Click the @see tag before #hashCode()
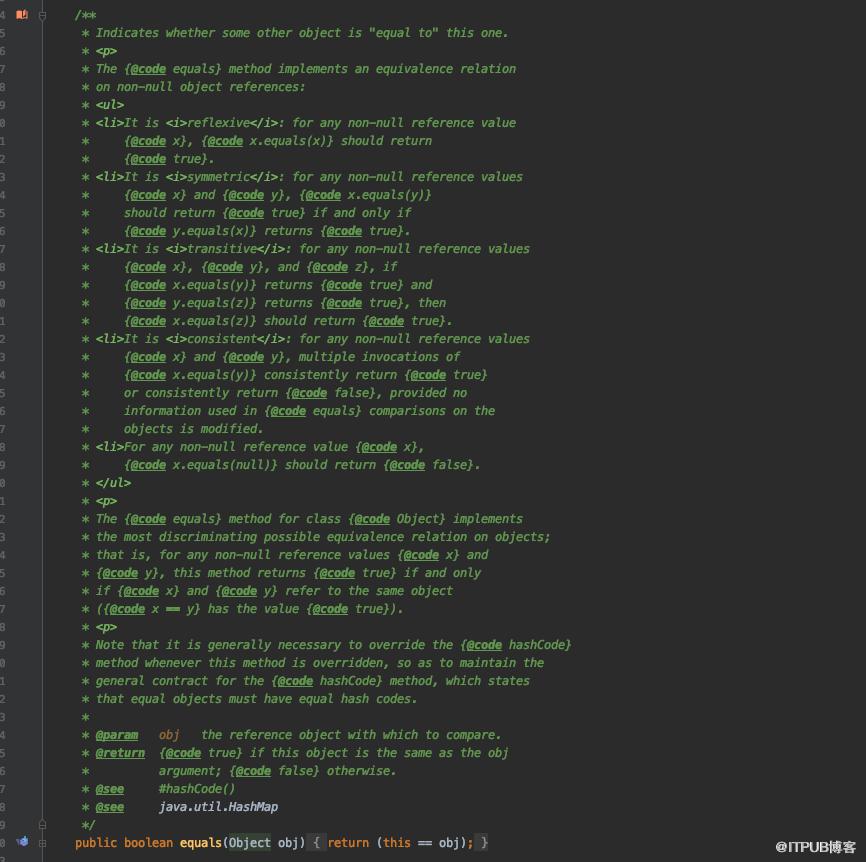 click(109, 789)
